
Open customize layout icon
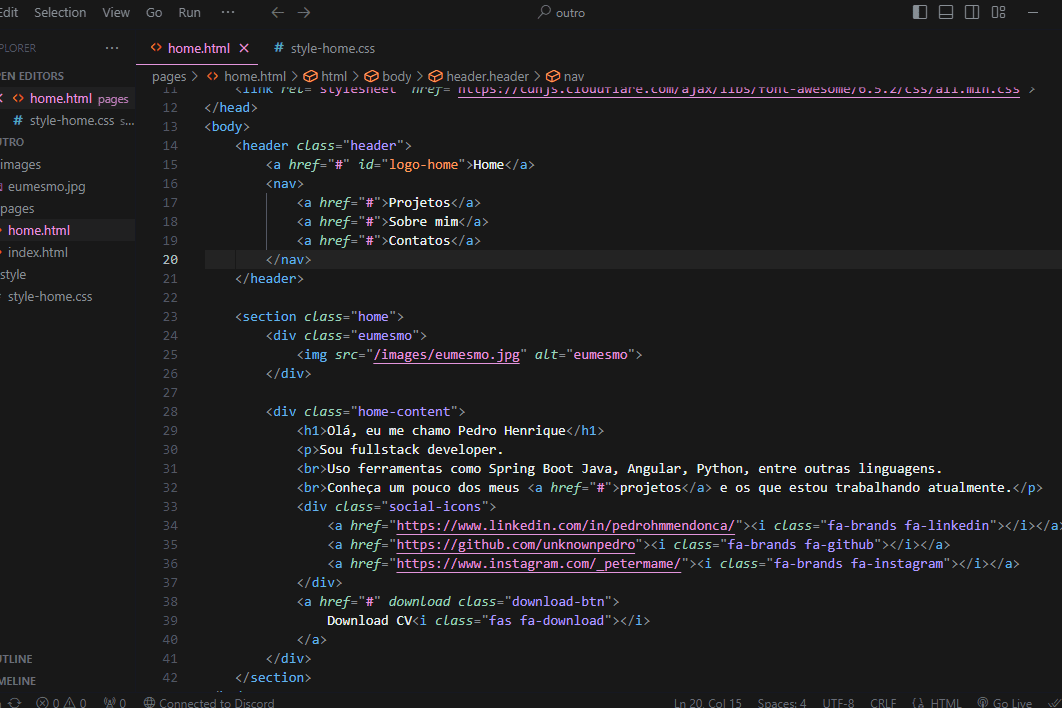[998, 12]
